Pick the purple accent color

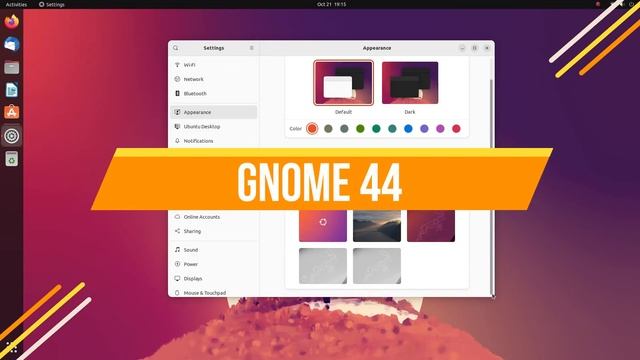click(x=424, y=129)
